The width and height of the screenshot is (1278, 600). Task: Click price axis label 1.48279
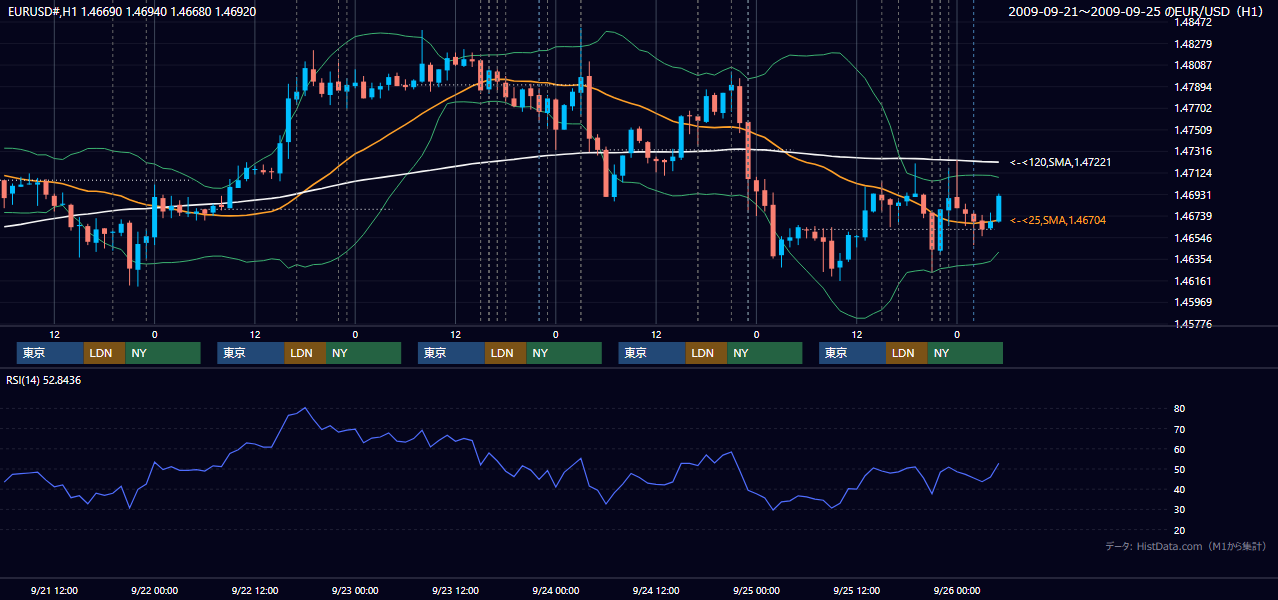point(1193,44)
